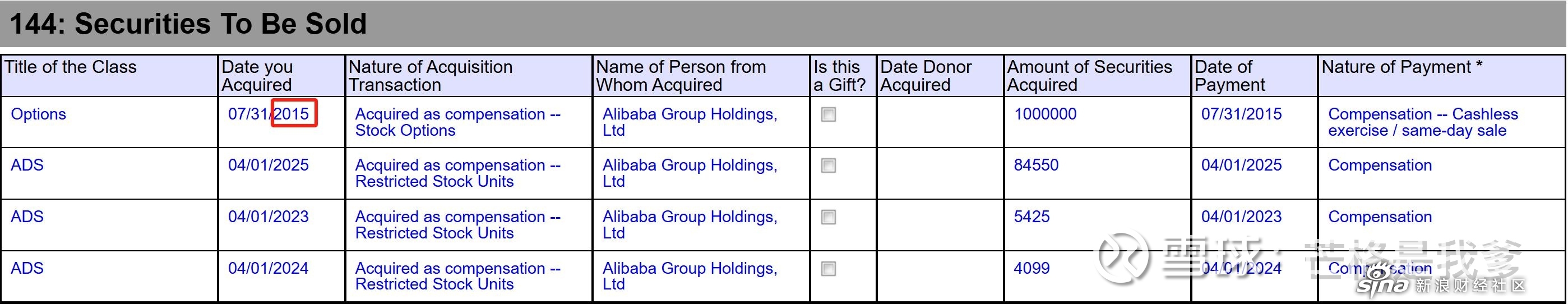Click the Options class title field
Image resolution: width=1568 pixels, height=308 pixels.
pyautogui.click(x=38, y=114)
